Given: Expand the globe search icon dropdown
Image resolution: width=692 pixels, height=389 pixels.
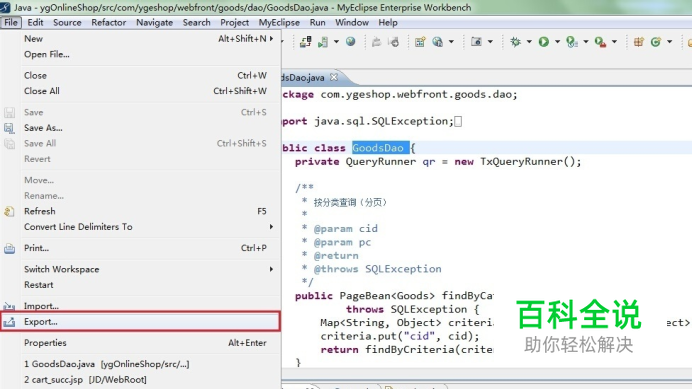Looking at the screenshot, I should (451, 42).
